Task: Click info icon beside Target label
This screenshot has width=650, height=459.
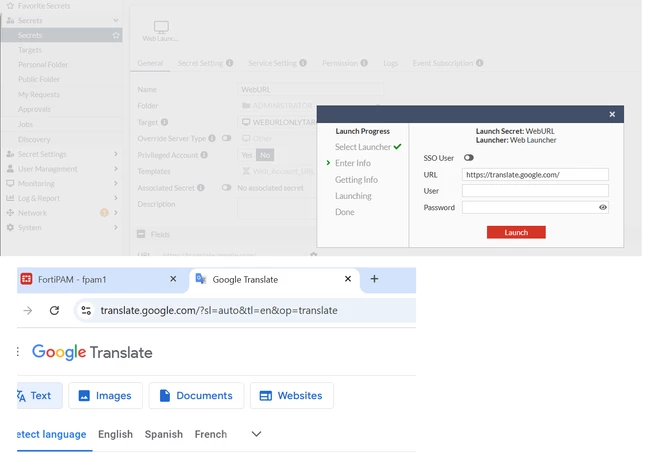Action: click(164, 122)
